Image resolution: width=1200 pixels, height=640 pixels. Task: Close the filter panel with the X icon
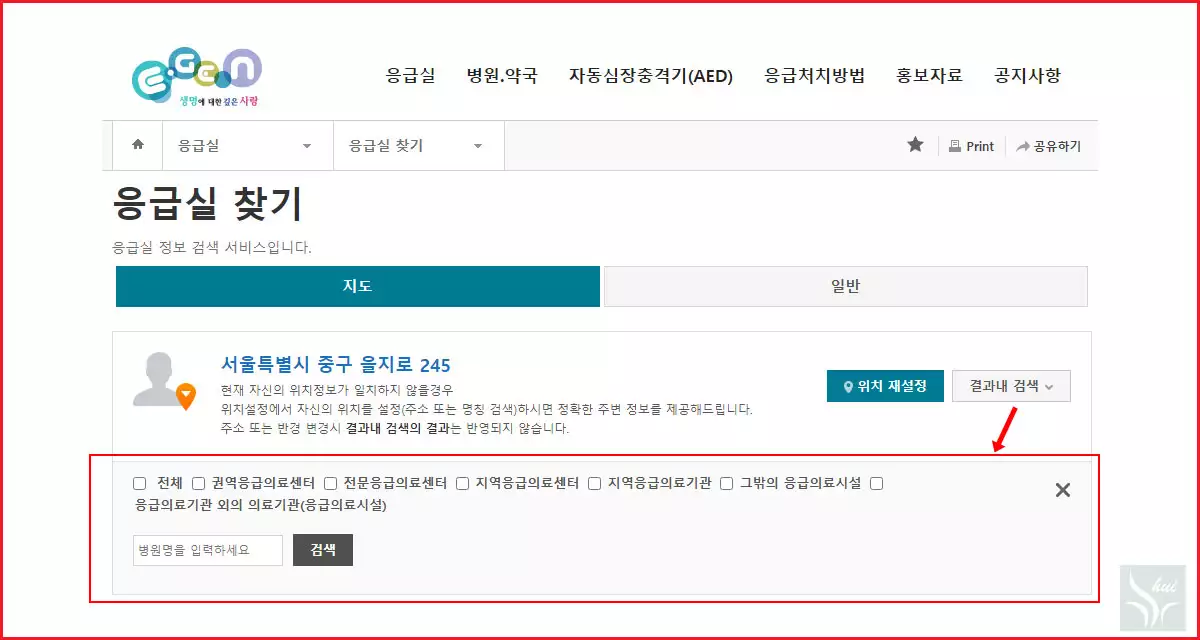pos(1063,490)
